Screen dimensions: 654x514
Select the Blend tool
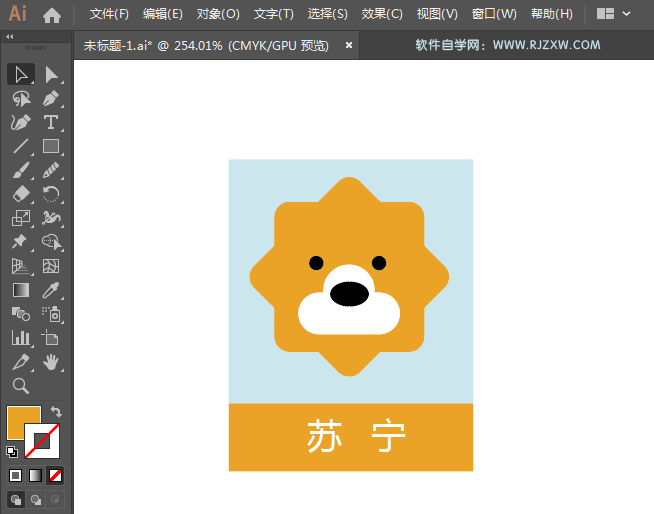20,314
